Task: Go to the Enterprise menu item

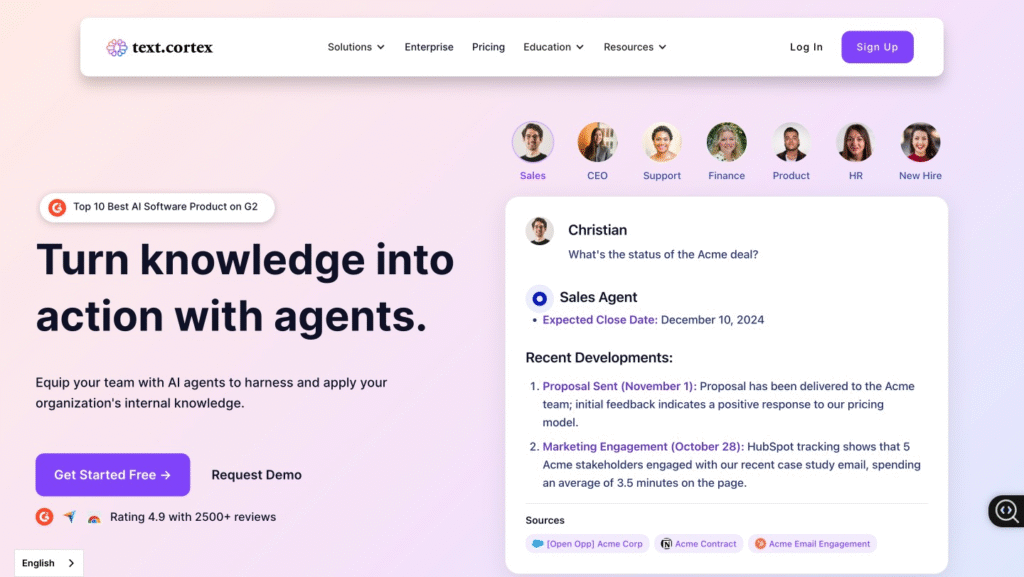Action: click(x=429, y=47)
